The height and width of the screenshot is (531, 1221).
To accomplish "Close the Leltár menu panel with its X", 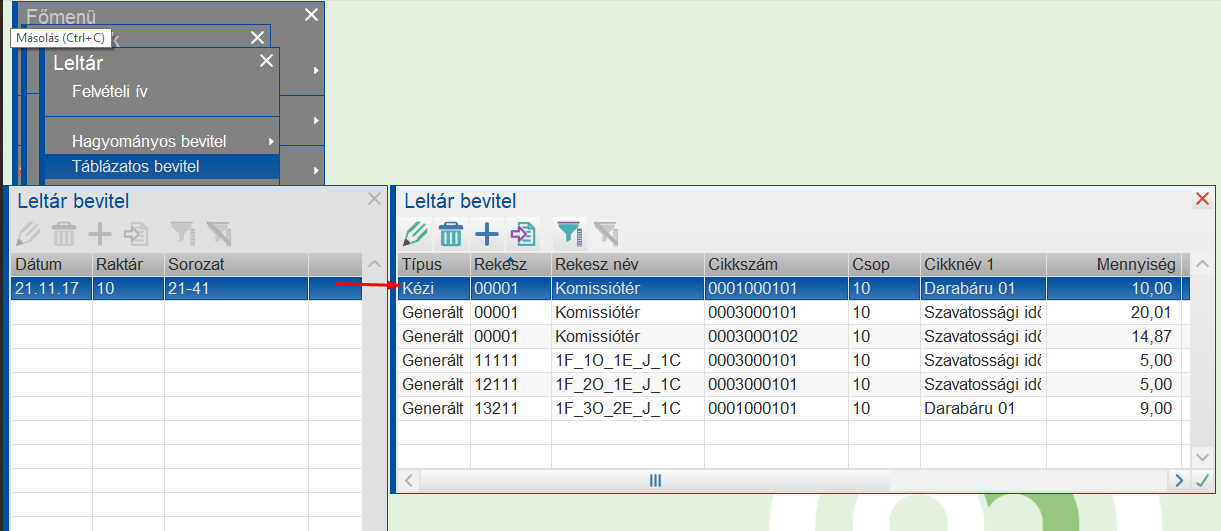I will [x=266, y=61].
